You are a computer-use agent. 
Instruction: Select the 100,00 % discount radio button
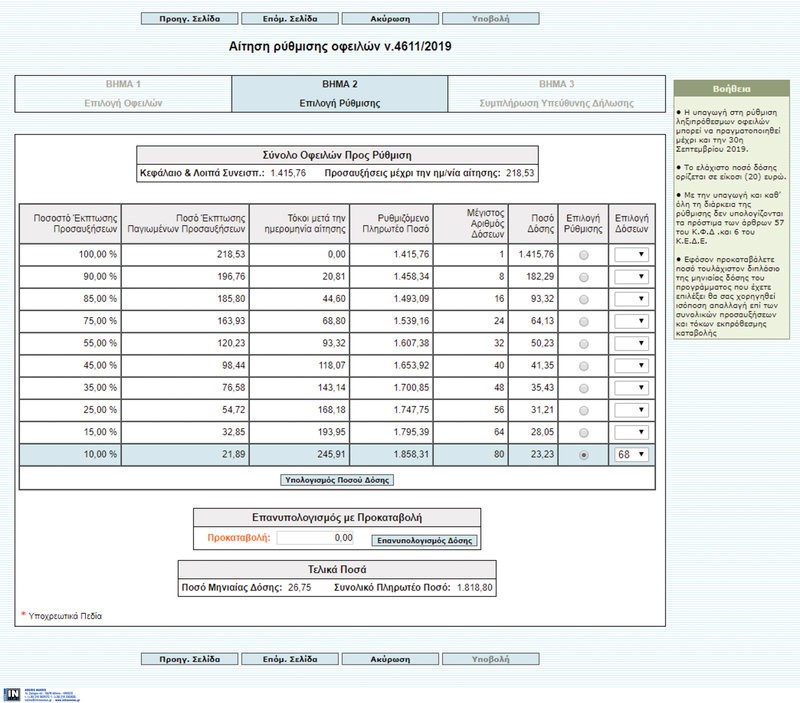584,255
